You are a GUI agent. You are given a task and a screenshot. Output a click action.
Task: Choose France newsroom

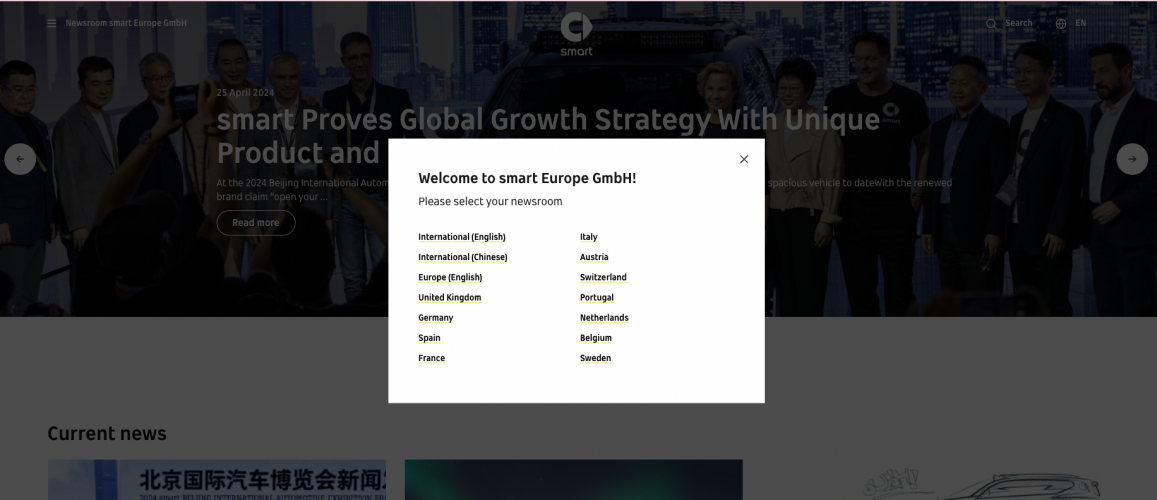pyautogui.click(x=432, y=358)
